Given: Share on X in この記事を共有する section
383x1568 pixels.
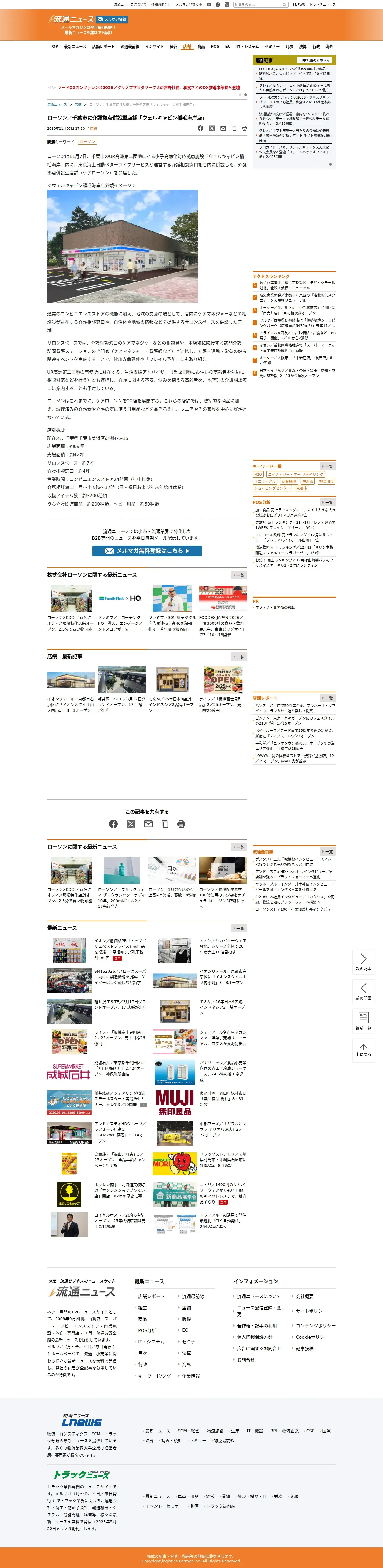Looking at the screenshot, I should [130, 823].
